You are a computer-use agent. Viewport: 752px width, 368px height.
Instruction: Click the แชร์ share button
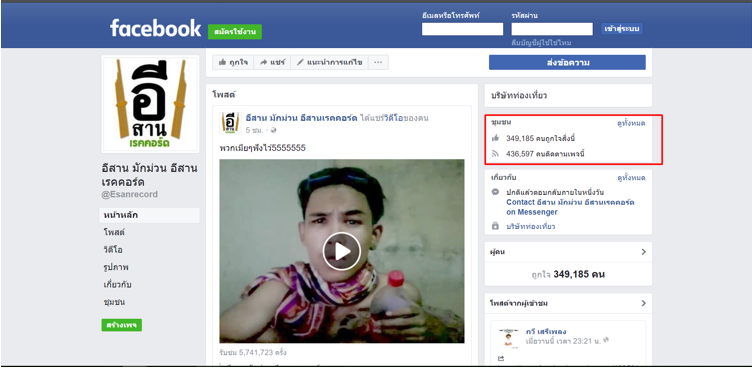(272, 62)
